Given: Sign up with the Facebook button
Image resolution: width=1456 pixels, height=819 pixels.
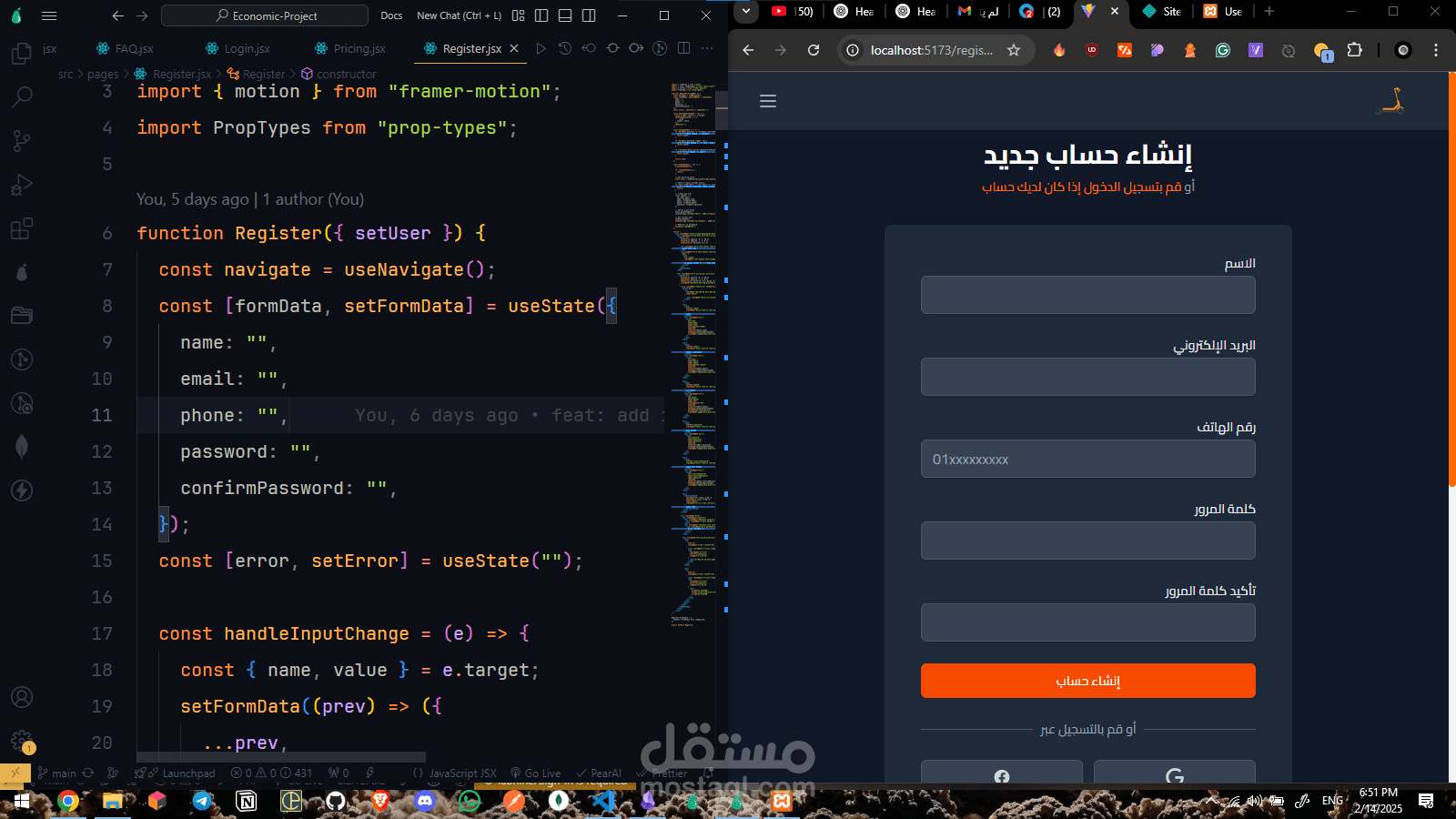Looking at the screenshot, I should point(1002,772).
